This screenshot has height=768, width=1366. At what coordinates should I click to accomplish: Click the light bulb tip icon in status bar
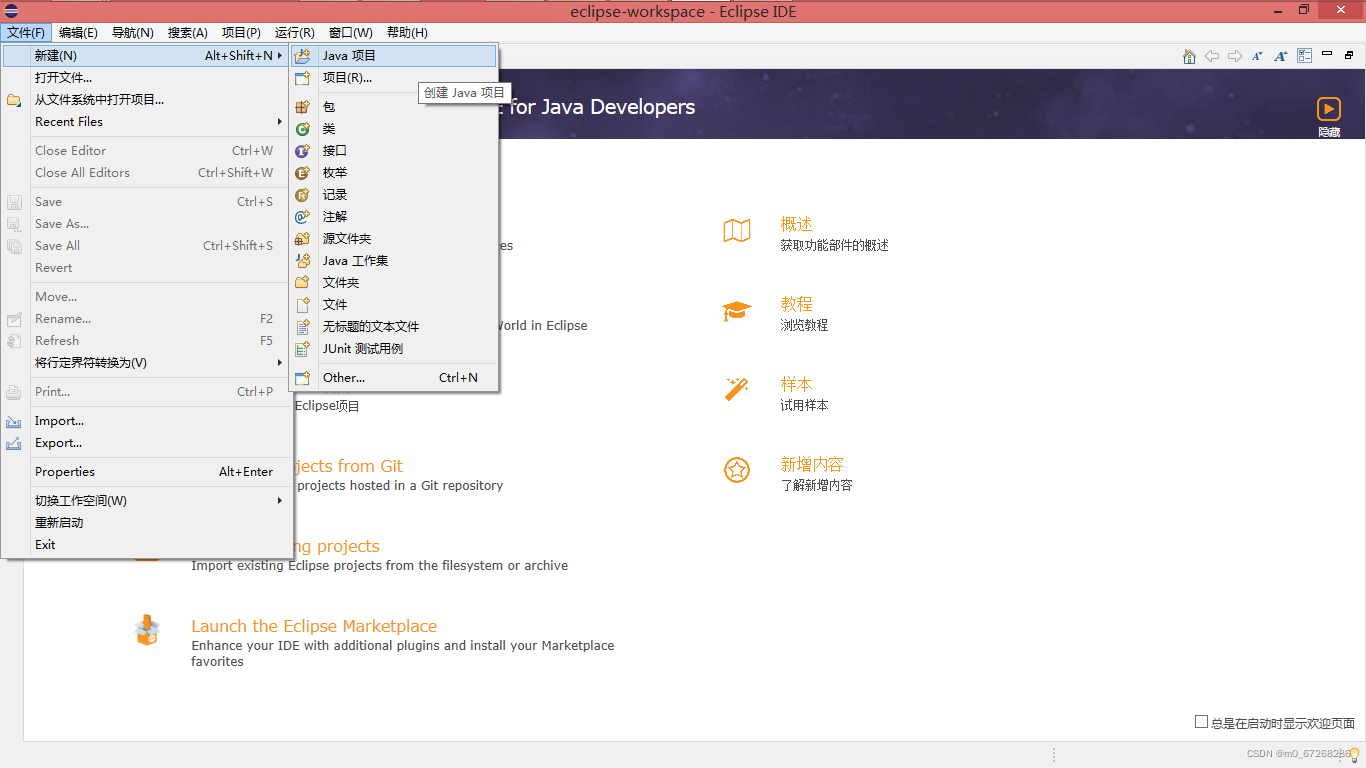pos(1354,755)
